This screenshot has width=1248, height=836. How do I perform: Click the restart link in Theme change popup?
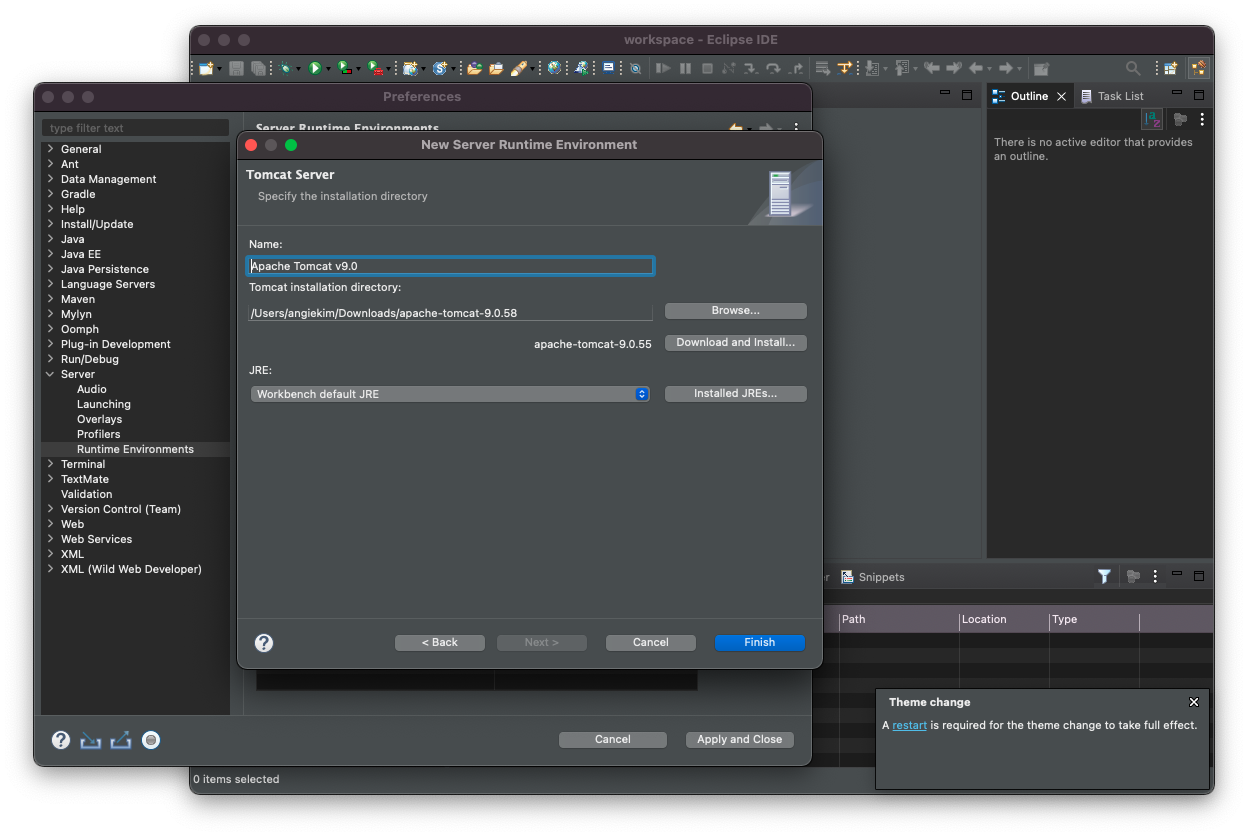[x=909, y=725]
